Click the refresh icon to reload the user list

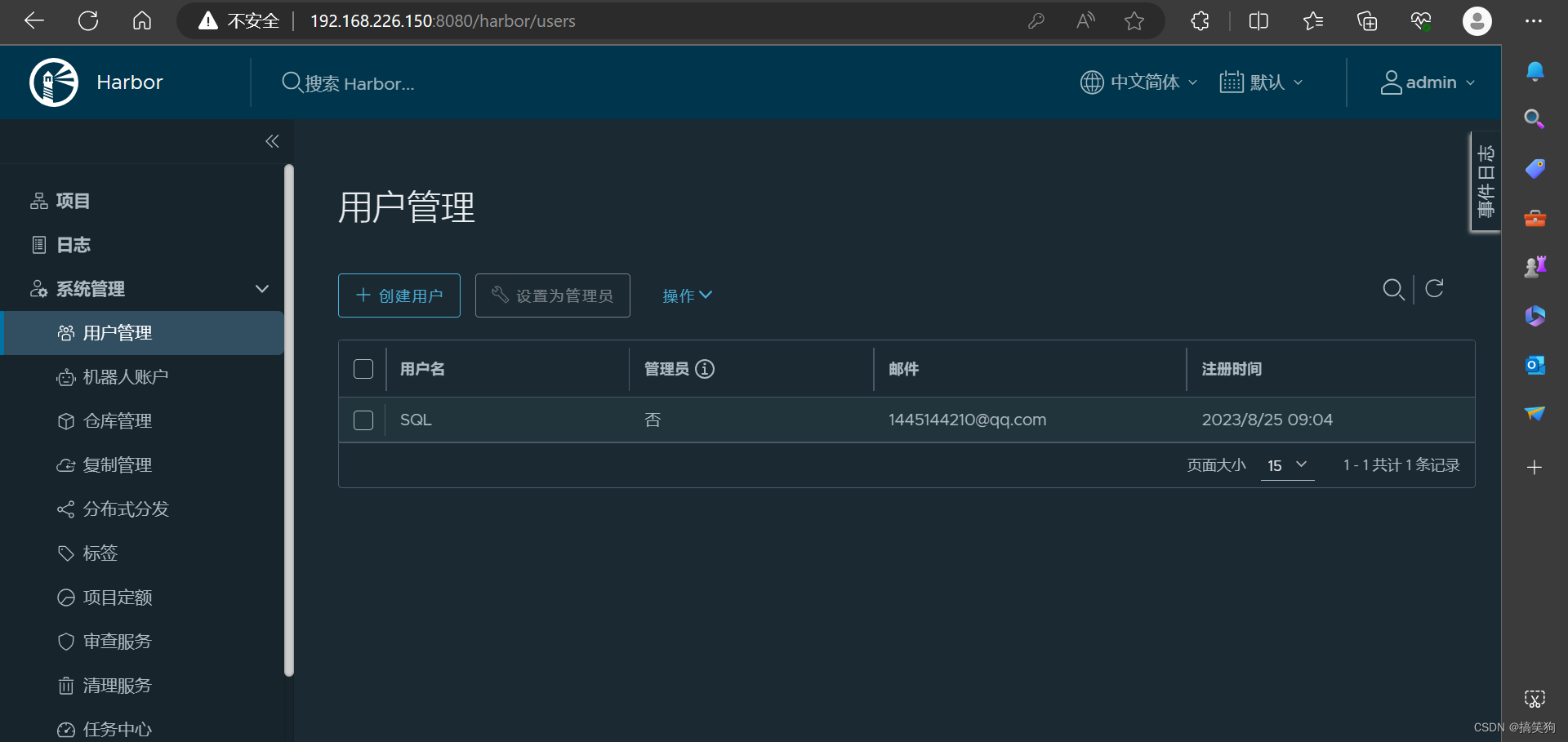(x=1435, y=289)
